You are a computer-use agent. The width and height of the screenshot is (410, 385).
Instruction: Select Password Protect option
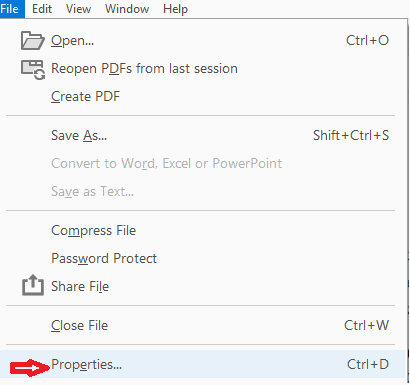pos(205,258)
